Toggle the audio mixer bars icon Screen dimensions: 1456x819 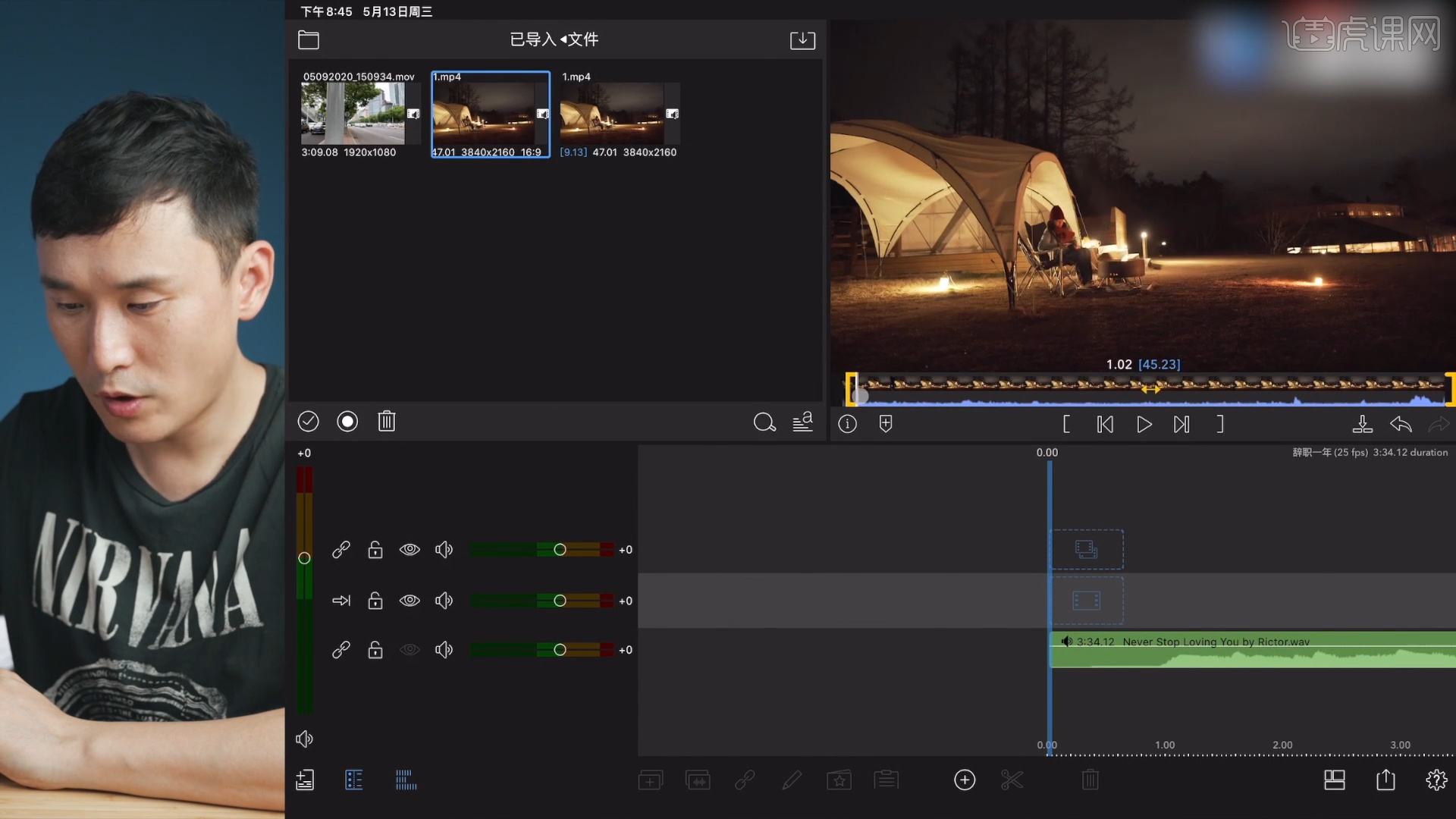pos(406,780)
